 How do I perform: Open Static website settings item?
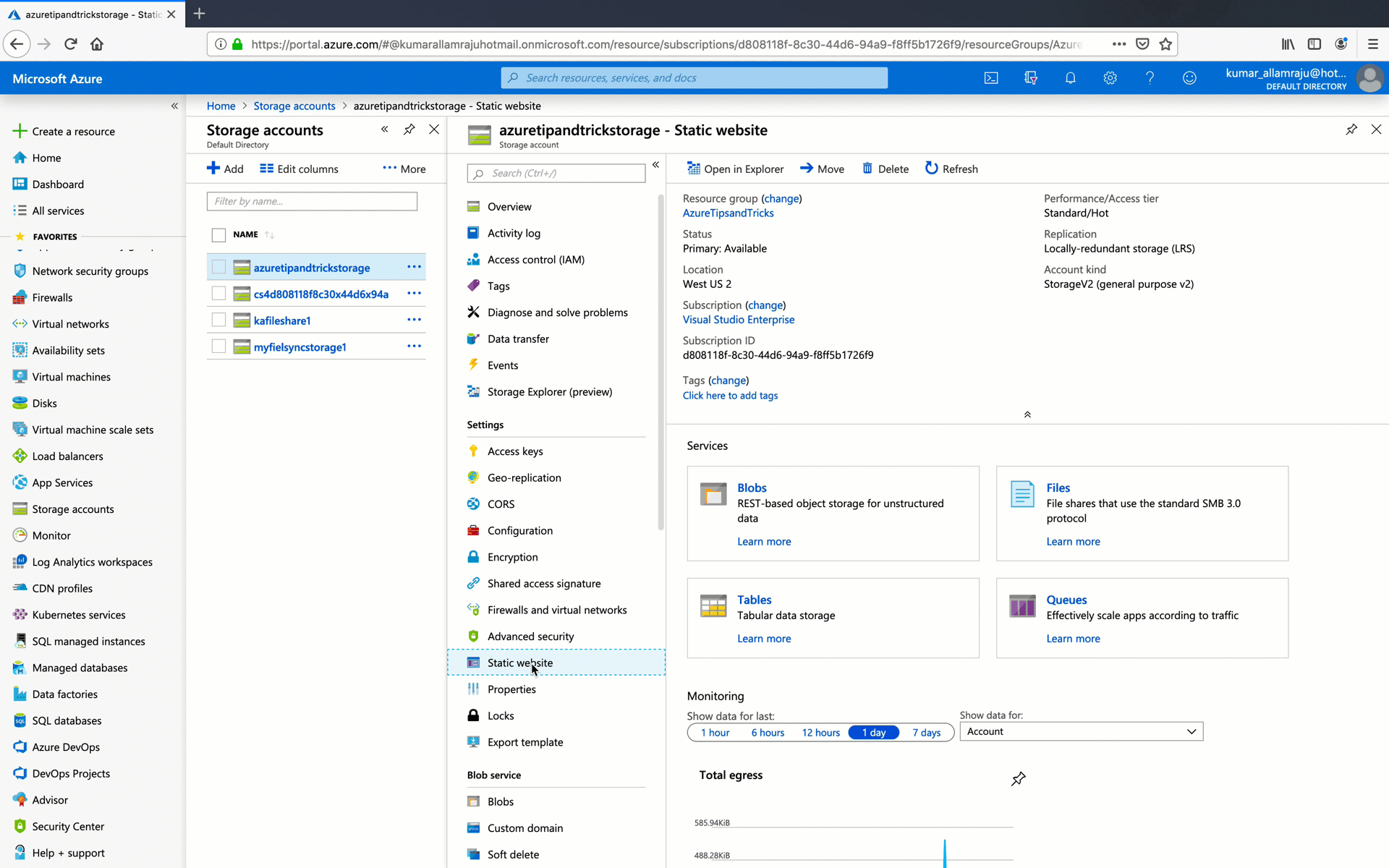(x=556, y=663)
